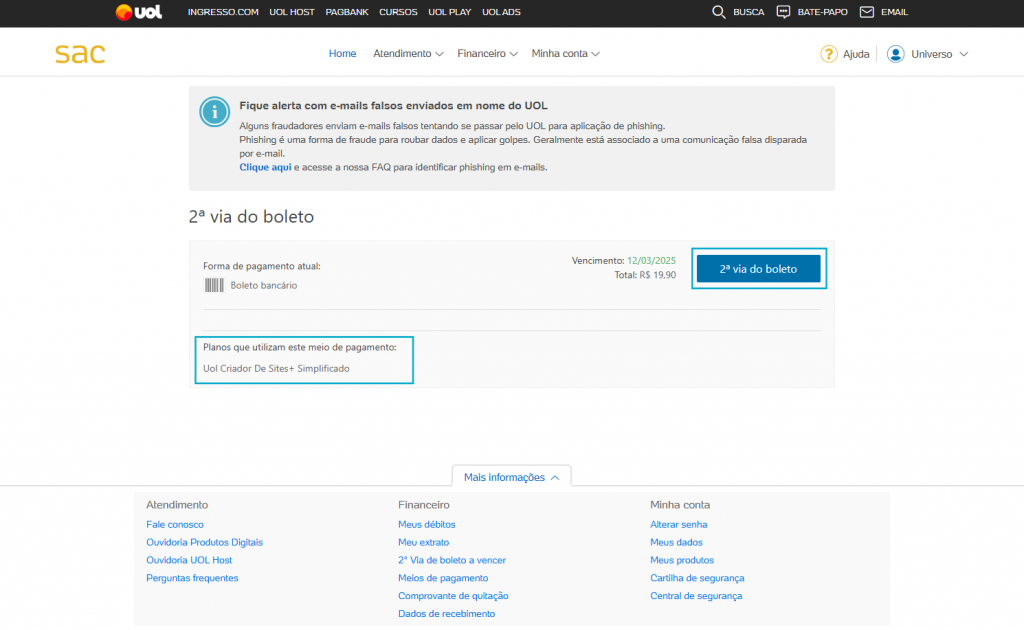Open Meios de pagamento link
This screenshot has height=630, width=1024.
pyautogui.click(x=443, y=578)
